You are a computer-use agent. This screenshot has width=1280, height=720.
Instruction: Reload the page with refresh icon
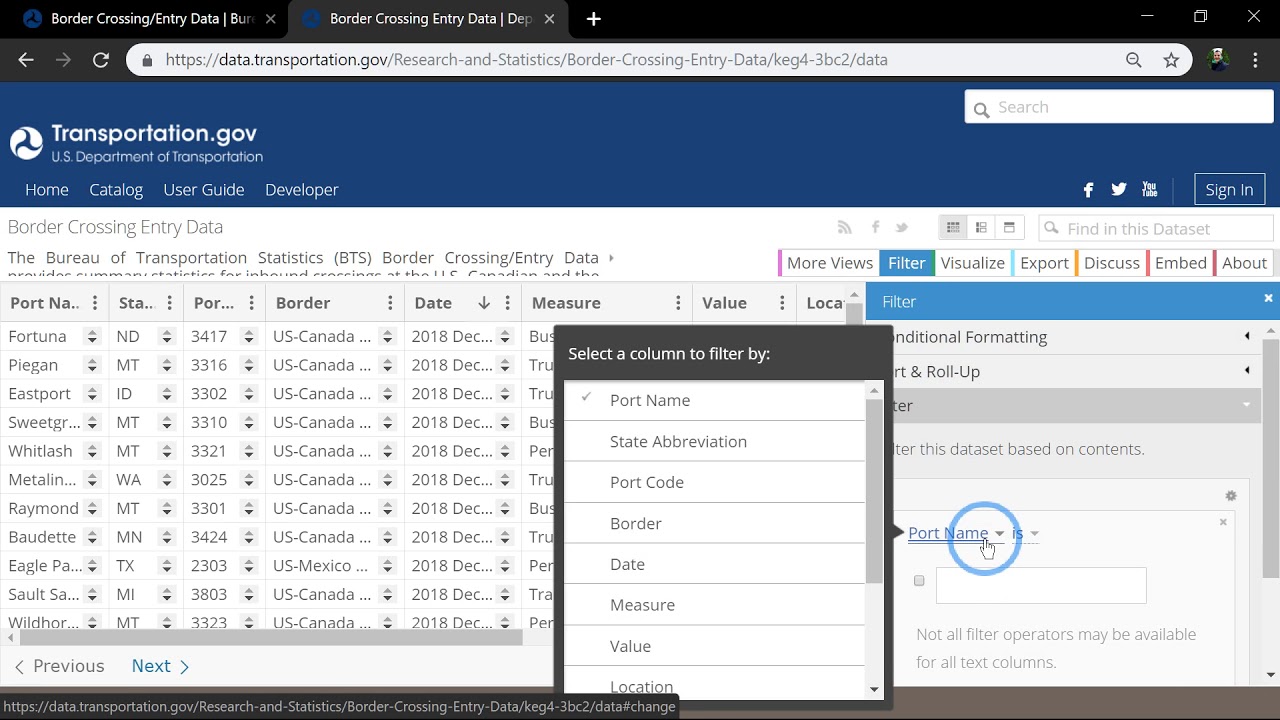click(100, 60)
